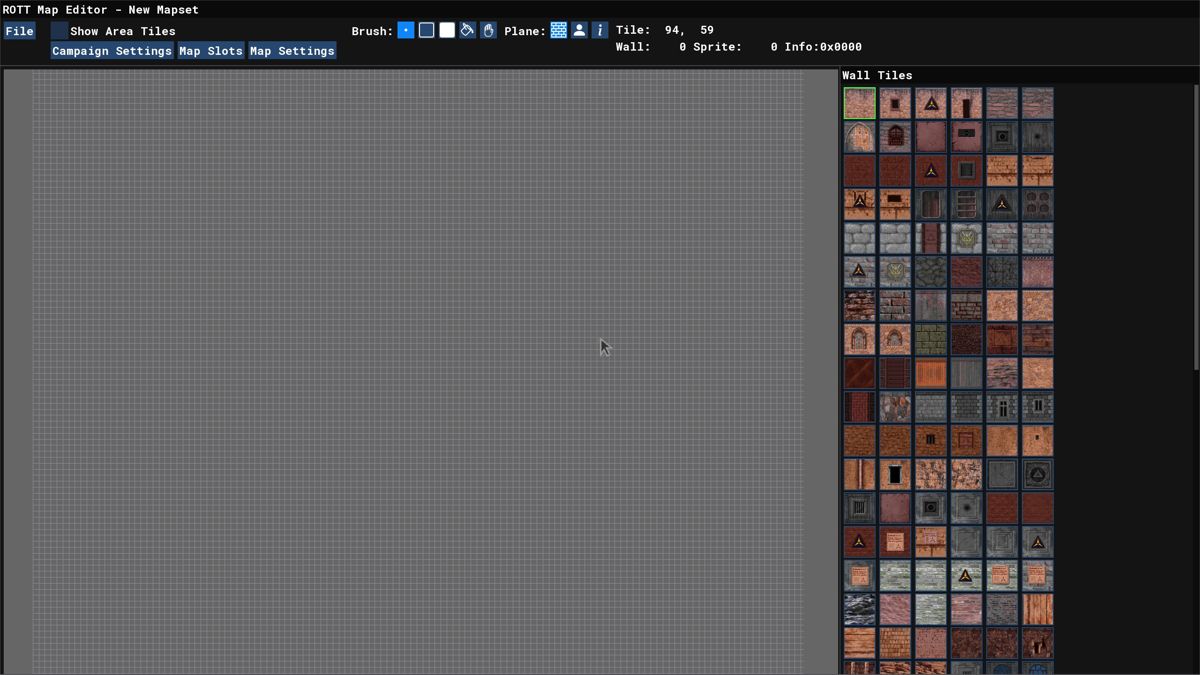
Task: Select the hand tool in Brush toolbar
Action: (x=487, y=30)
